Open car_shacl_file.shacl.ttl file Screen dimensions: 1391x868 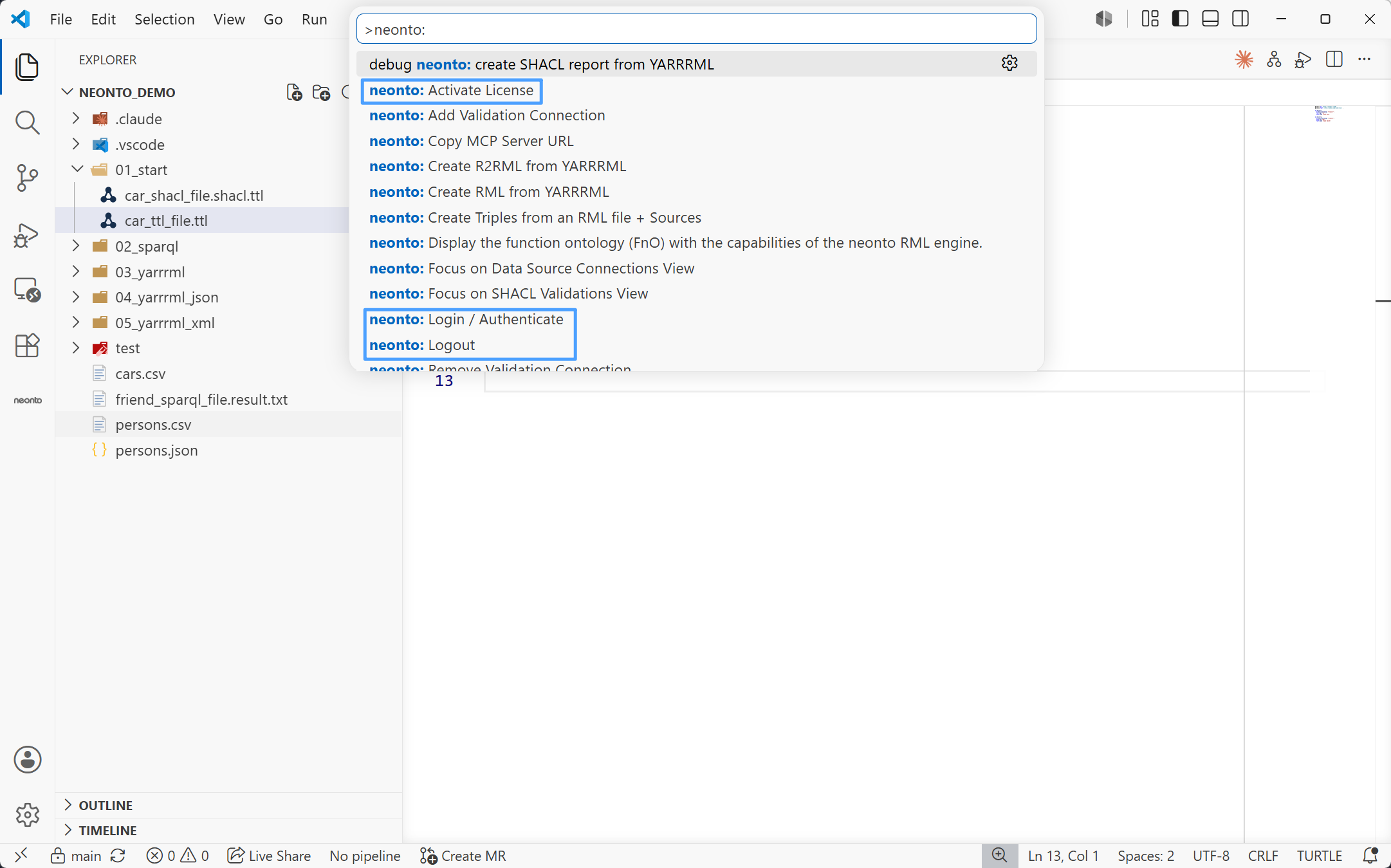click(194, 195)
